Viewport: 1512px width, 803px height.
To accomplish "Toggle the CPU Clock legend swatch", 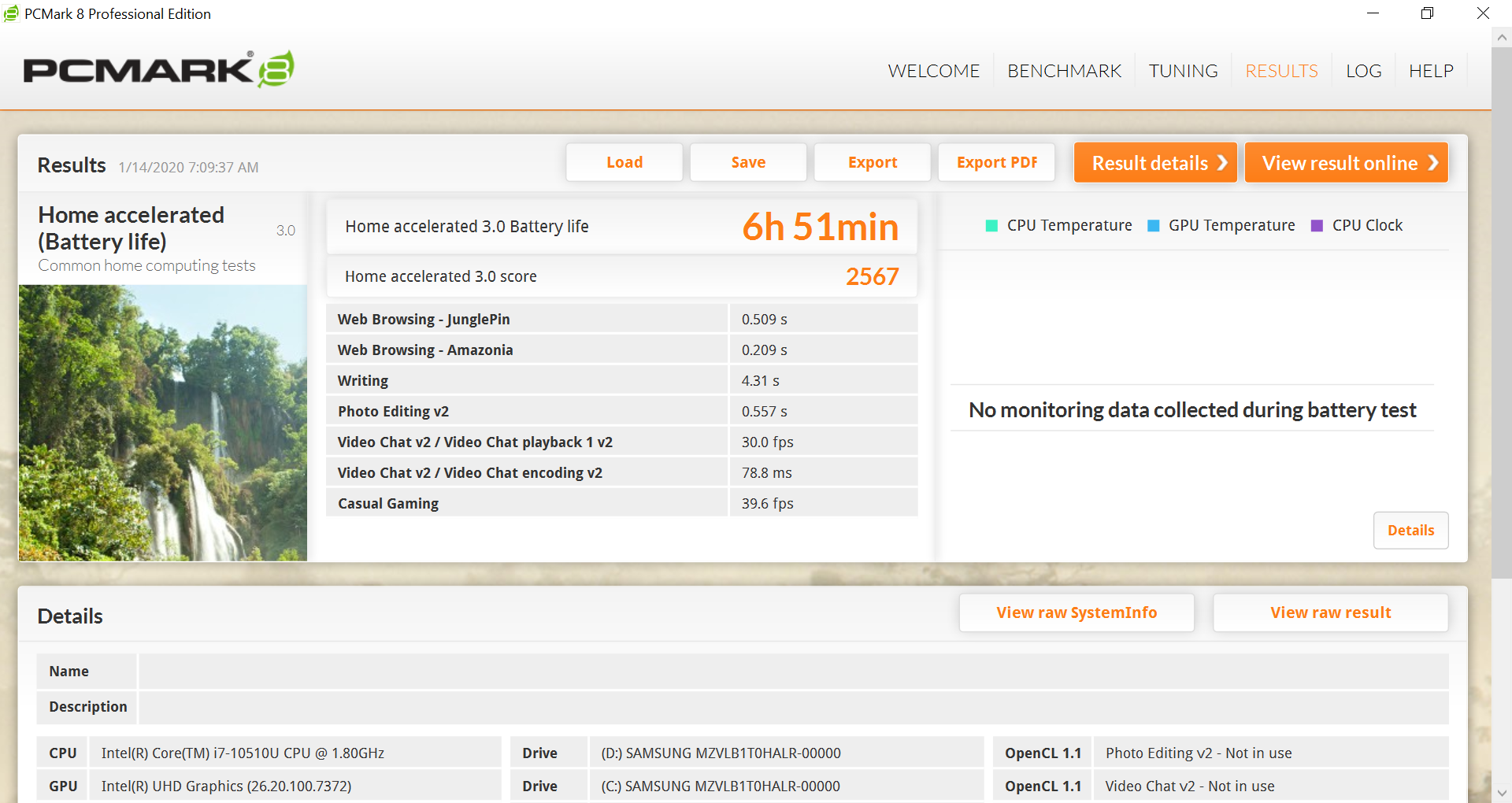I will coord(1317,226).
